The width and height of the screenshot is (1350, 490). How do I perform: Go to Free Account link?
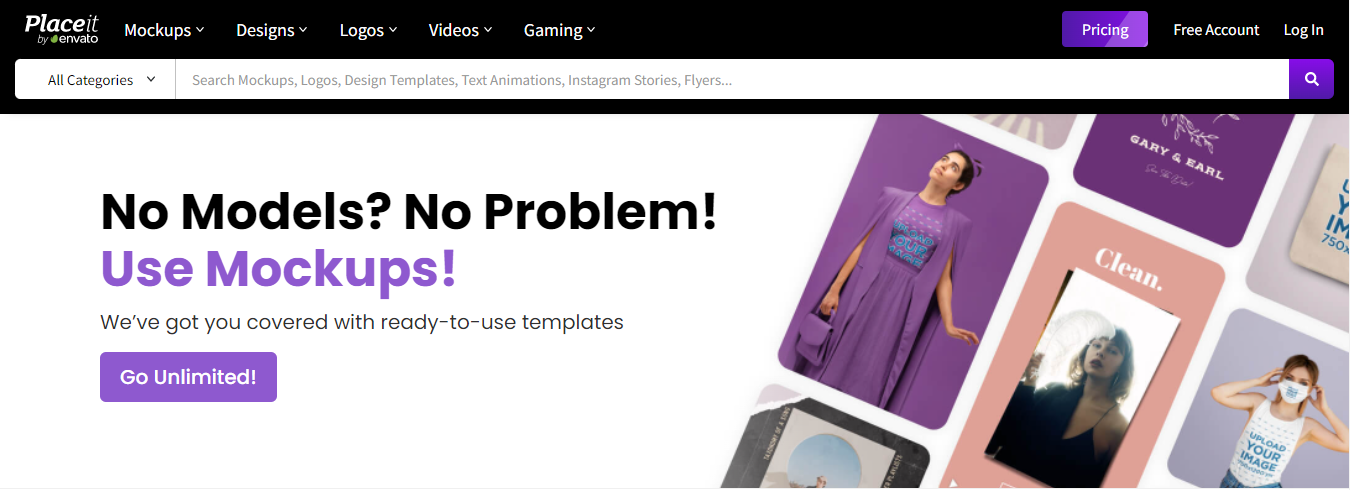(1216, 30)
